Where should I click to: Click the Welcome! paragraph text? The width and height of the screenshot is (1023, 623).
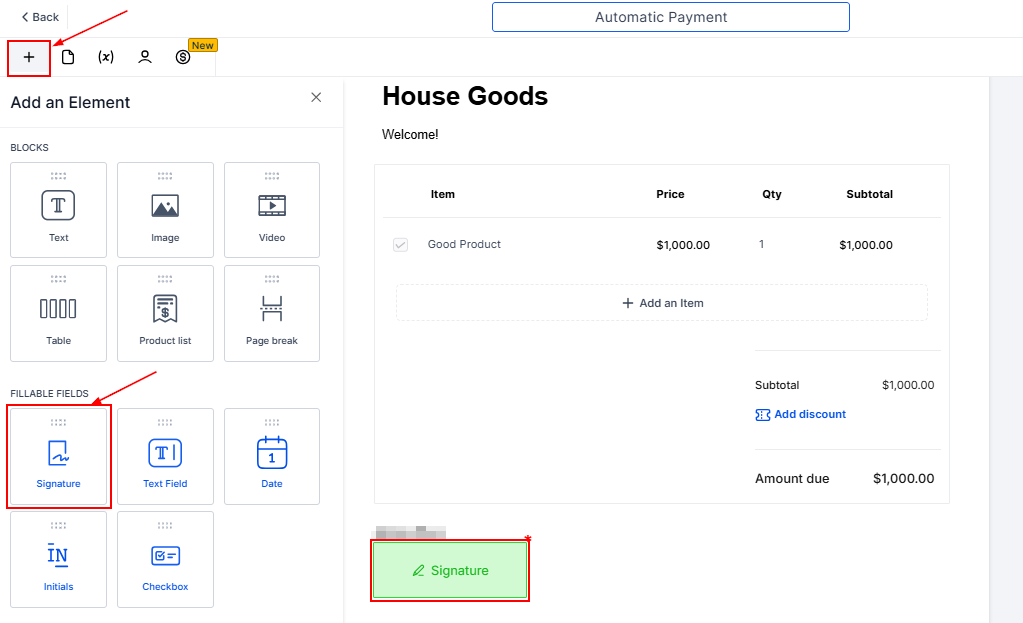pos(410,134)
